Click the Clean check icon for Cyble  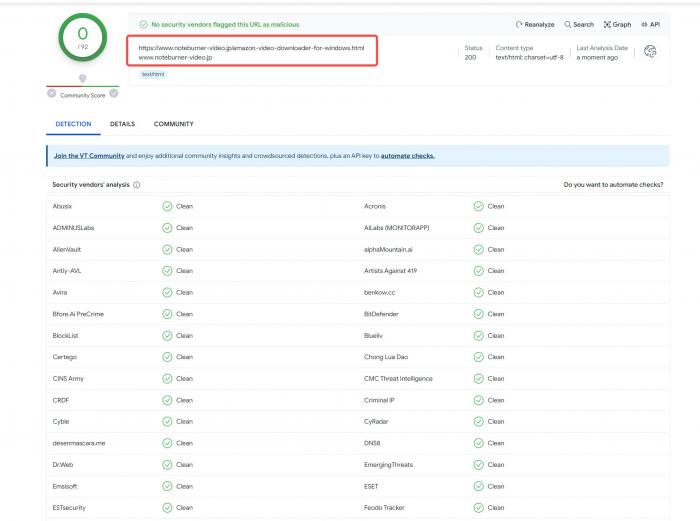click(167, 421)
